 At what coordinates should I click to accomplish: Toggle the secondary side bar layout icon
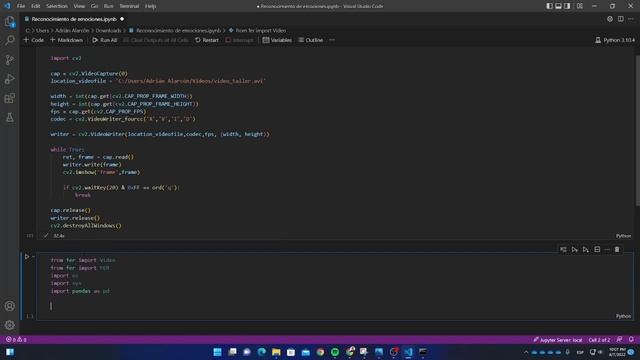(x=567, y=6)
